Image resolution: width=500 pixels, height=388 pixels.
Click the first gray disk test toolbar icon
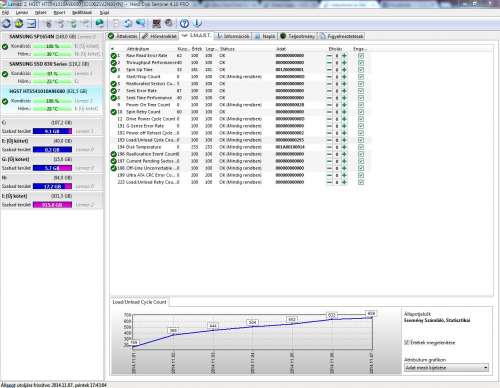pyautogui.click(x=49, y=24)
